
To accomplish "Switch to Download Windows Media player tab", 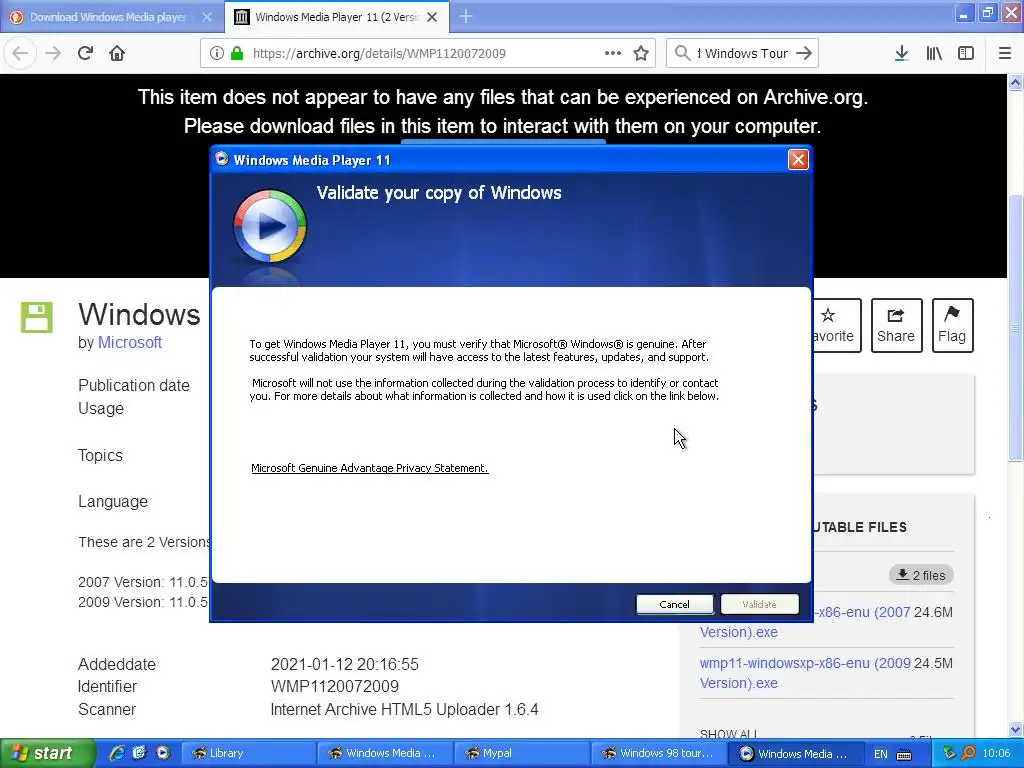I will pos(108,17).
